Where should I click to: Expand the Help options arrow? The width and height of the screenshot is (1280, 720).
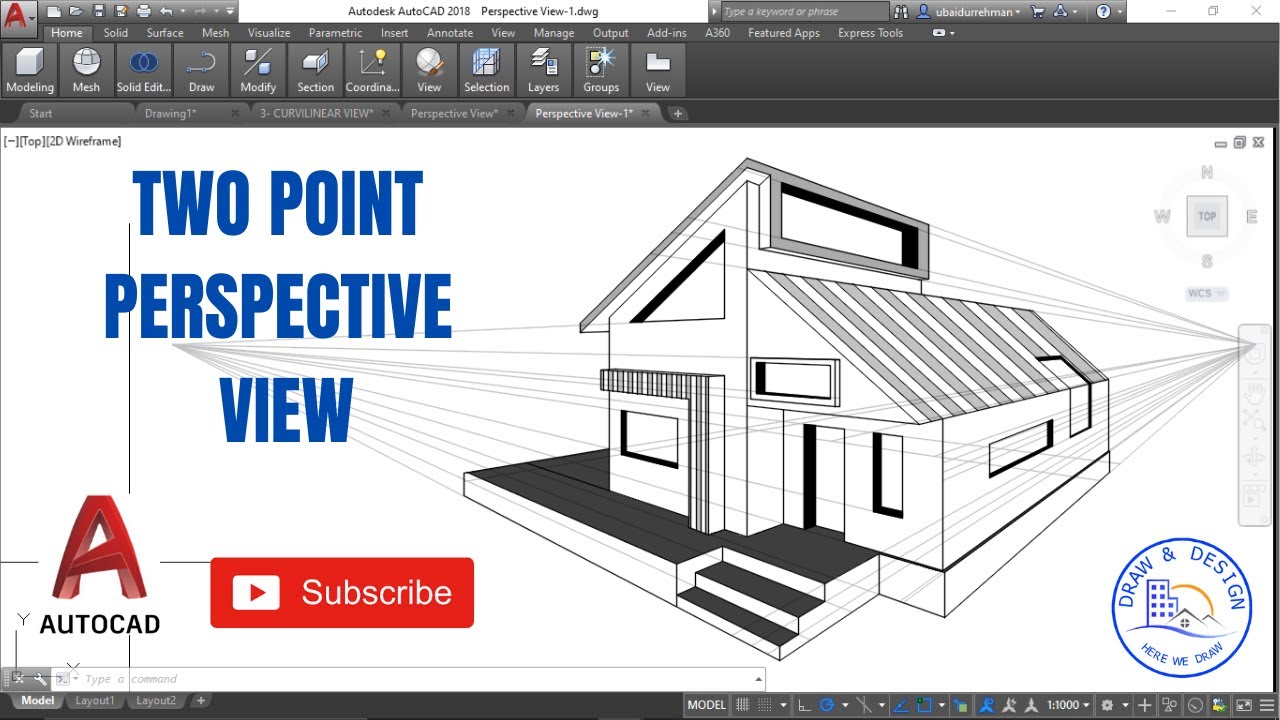[x=1119, y=12]
